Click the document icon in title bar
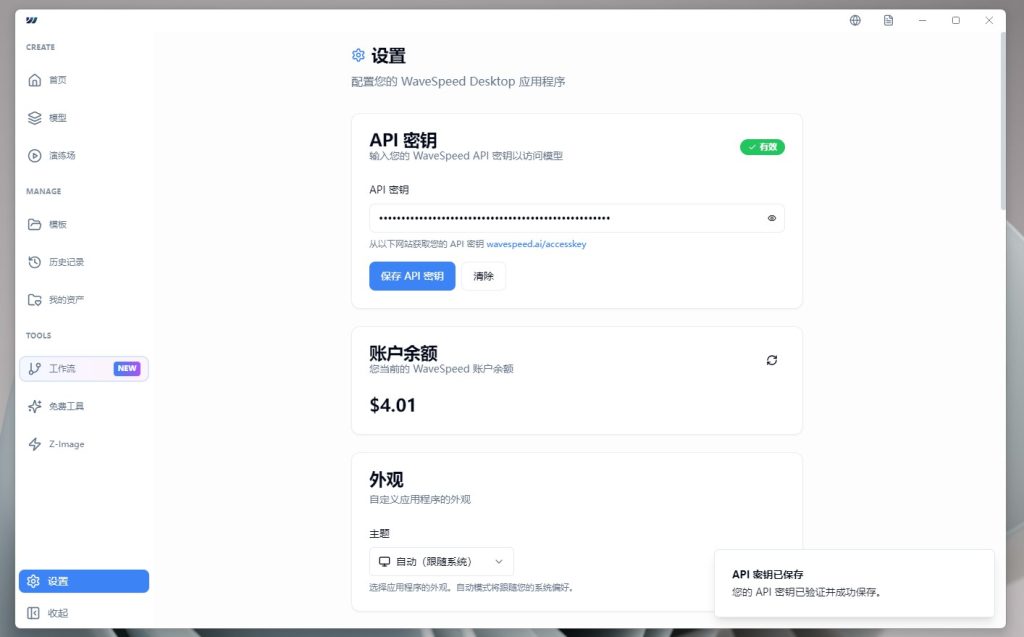 tap(888, 20)
